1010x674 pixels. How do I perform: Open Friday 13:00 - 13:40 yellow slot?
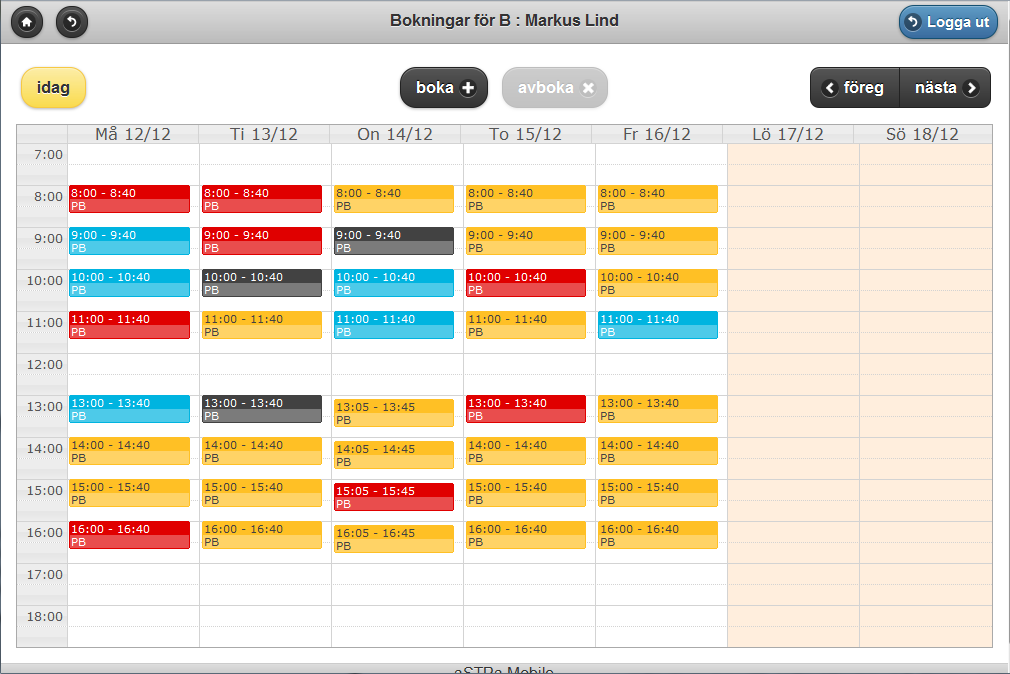point(658,409)
